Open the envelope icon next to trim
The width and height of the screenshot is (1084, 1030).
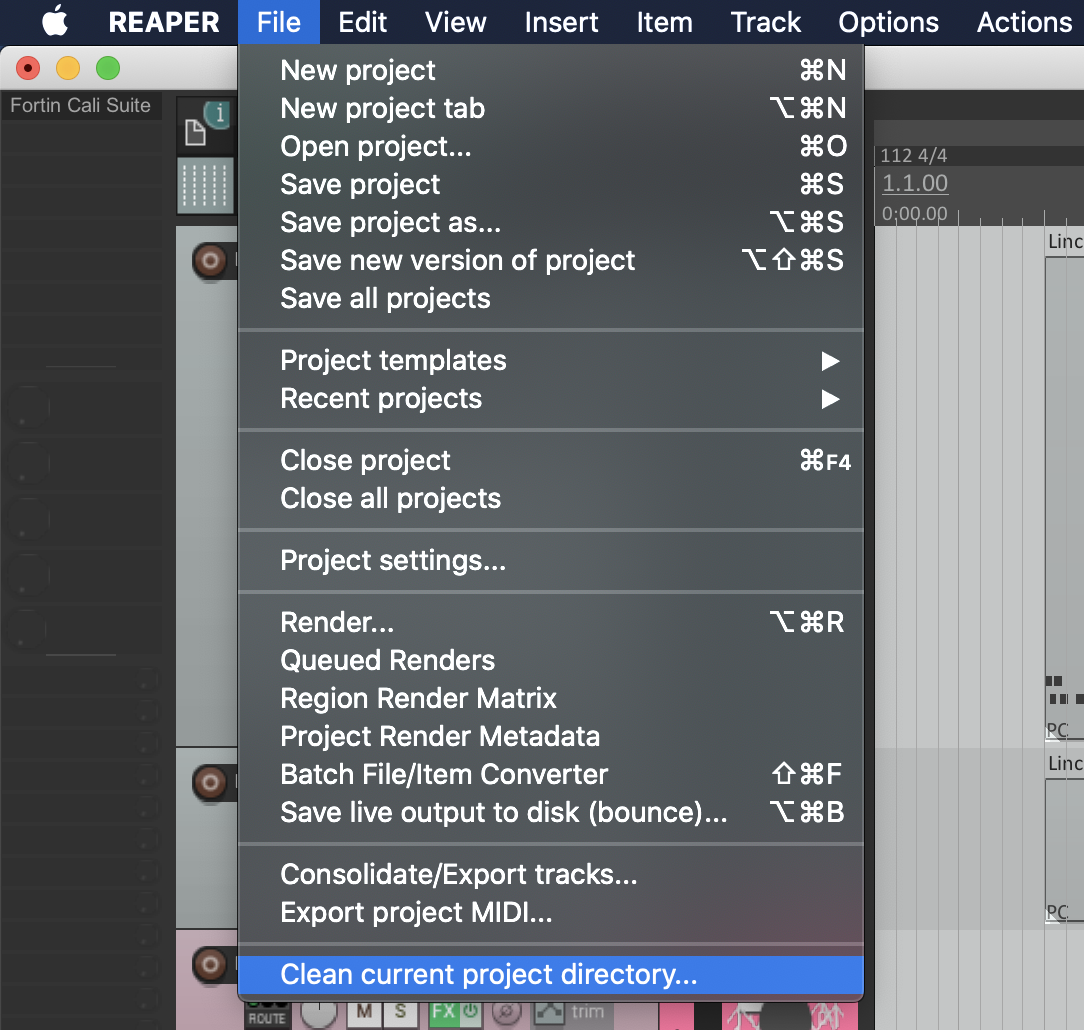click(x=549, y=1013)
